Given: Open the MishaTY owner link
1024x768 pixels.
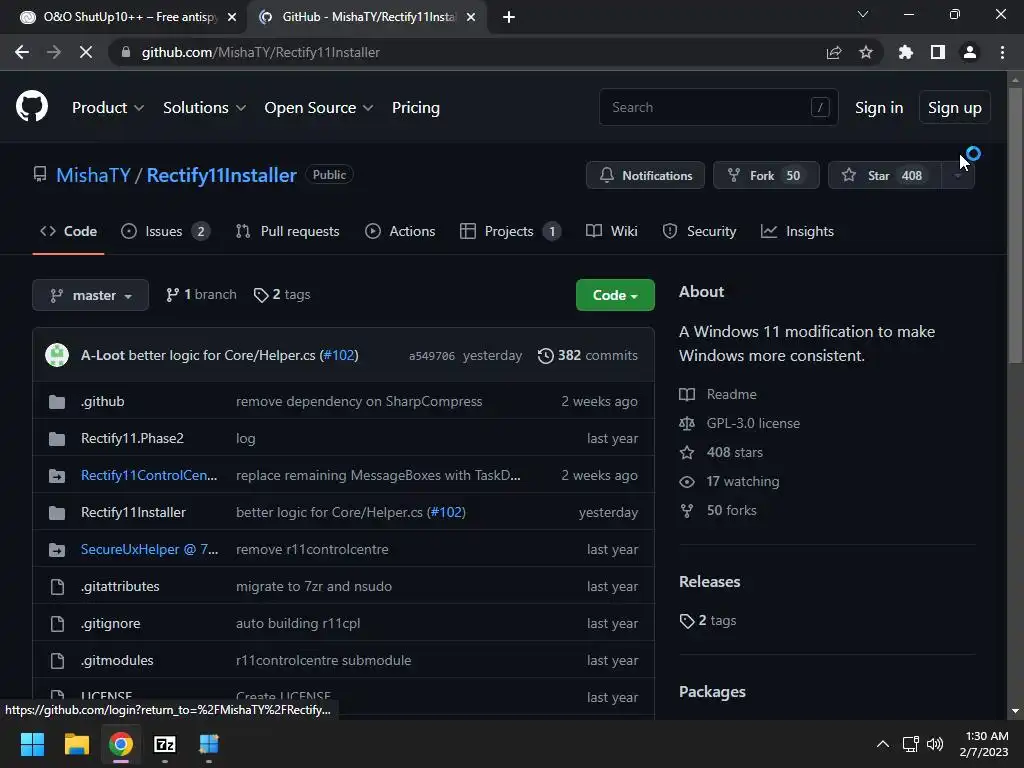Looking at the screenshot, I should pos(93,175).
